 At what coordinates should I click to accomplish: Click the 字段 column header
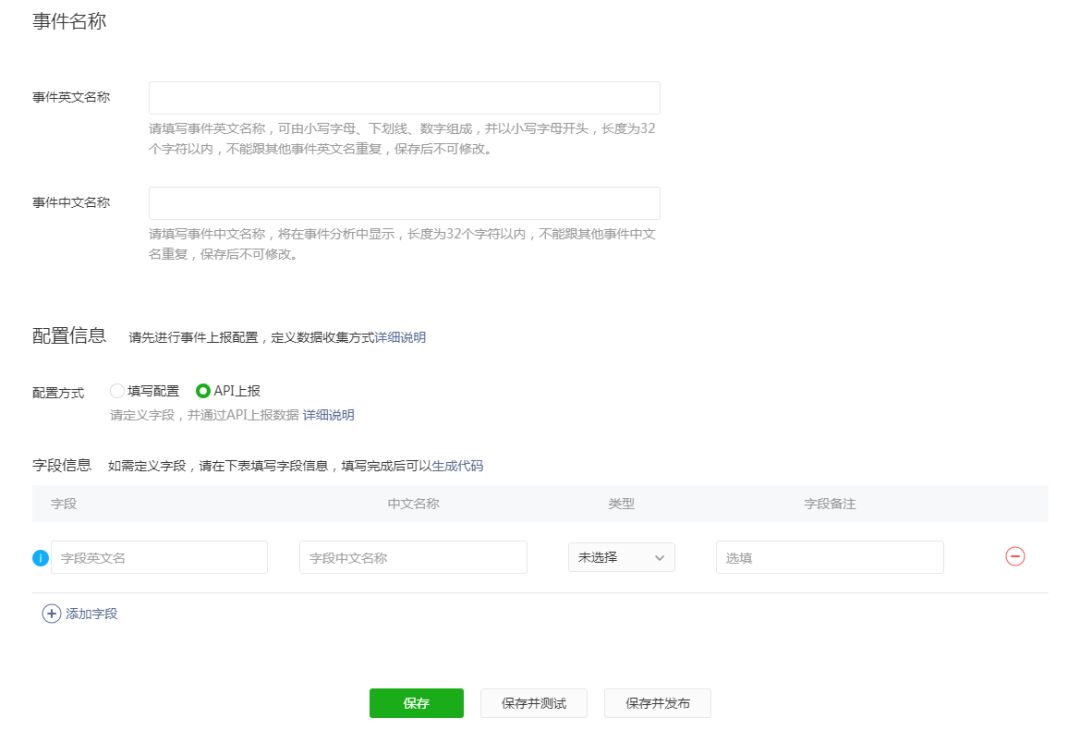(x=63, y=504)
